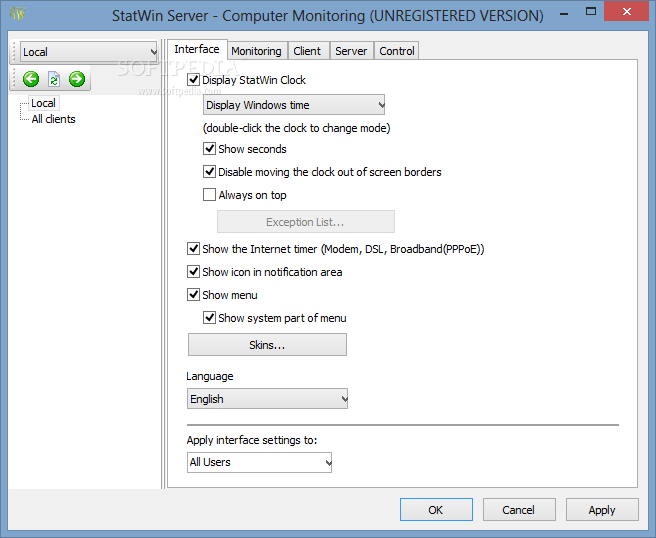Open the Local computer dropdown at top left
Screen dimensions: 656x538
(x=89, y=52)
